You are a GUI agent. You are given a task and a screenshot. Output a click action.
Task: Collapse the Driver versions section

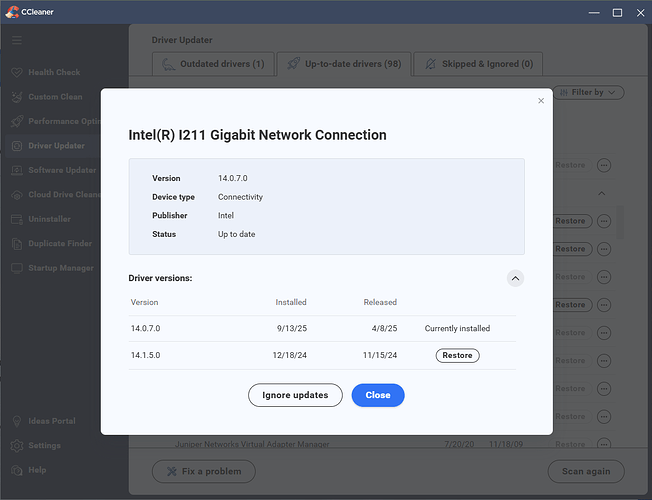515,278
